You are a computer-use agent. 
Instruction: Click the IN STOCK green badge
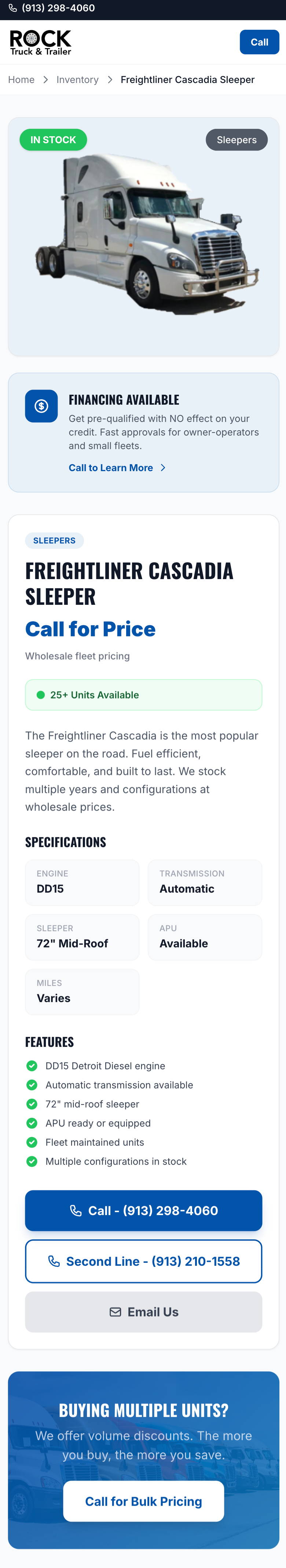coord(54,140)
